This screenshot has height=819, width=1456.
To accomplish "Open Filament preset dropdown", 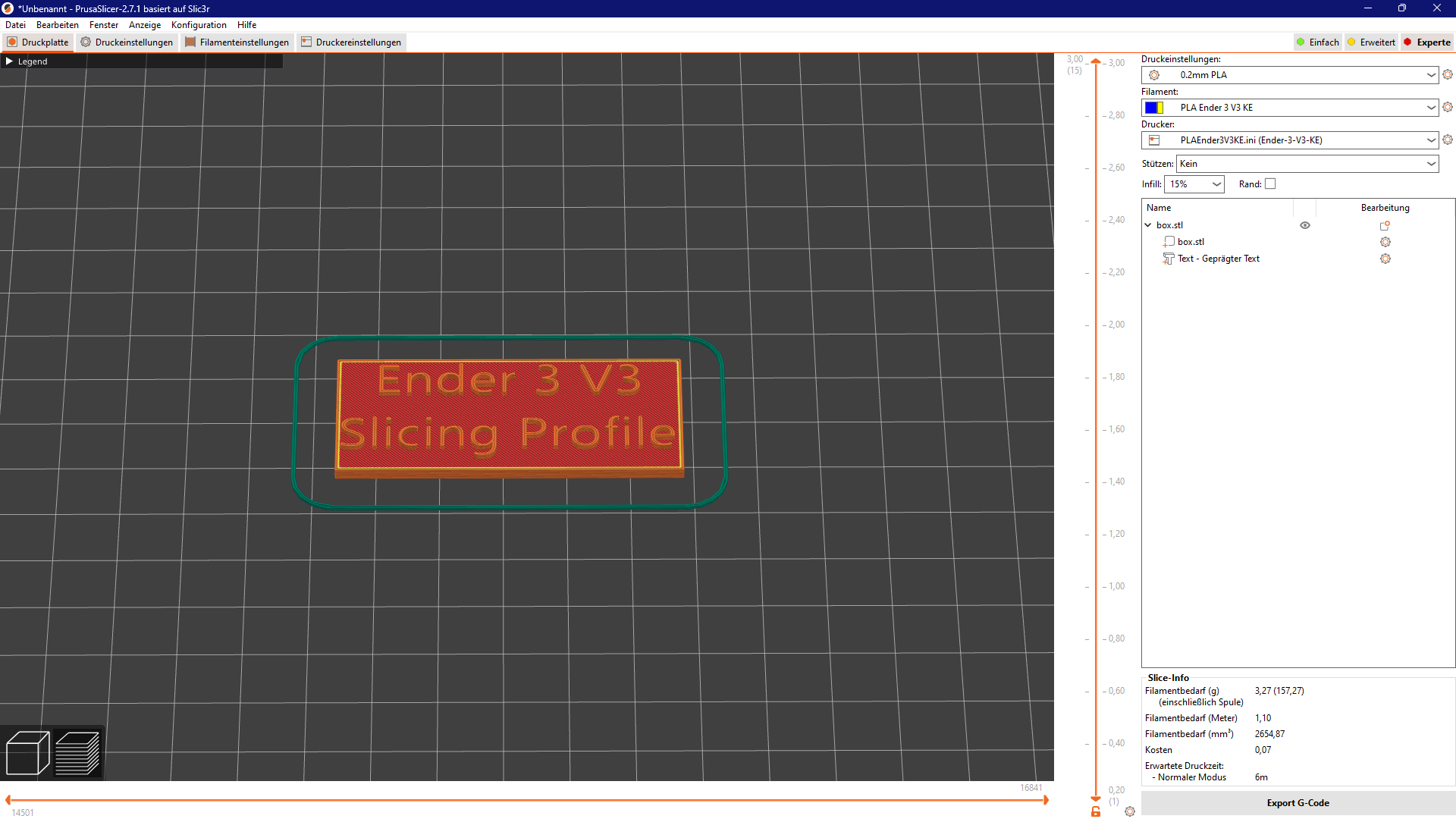I will [x=1290, y=108].
